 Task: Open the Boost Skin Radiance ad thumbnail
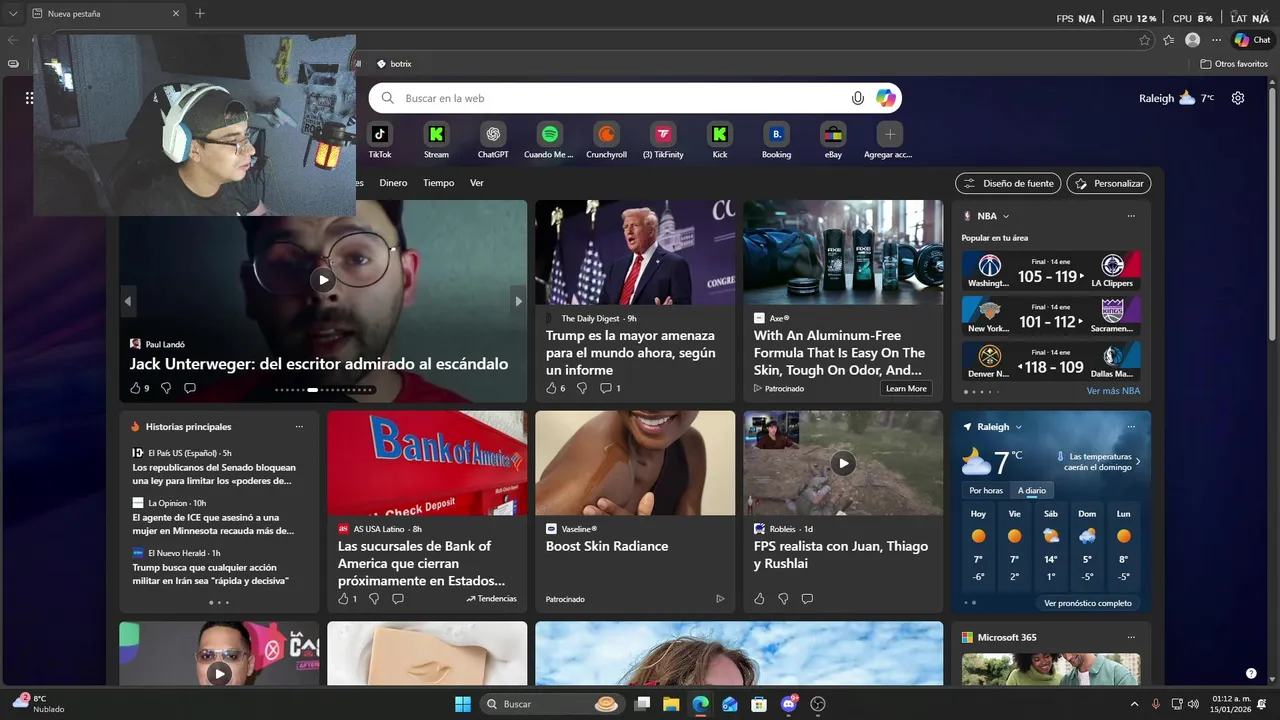[x=635, y=463]
